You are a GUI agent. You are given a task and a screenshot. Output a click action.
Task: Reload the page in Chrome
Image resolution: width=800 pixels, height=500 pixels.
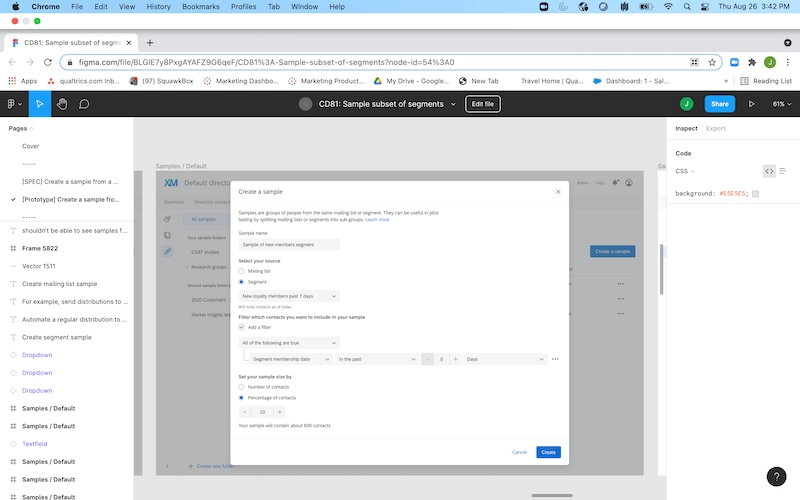(x=47, y=62)
